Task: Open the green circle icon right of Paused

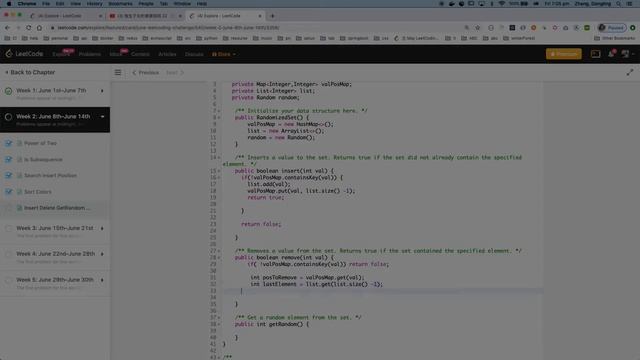Action: (x=633, y=28)
